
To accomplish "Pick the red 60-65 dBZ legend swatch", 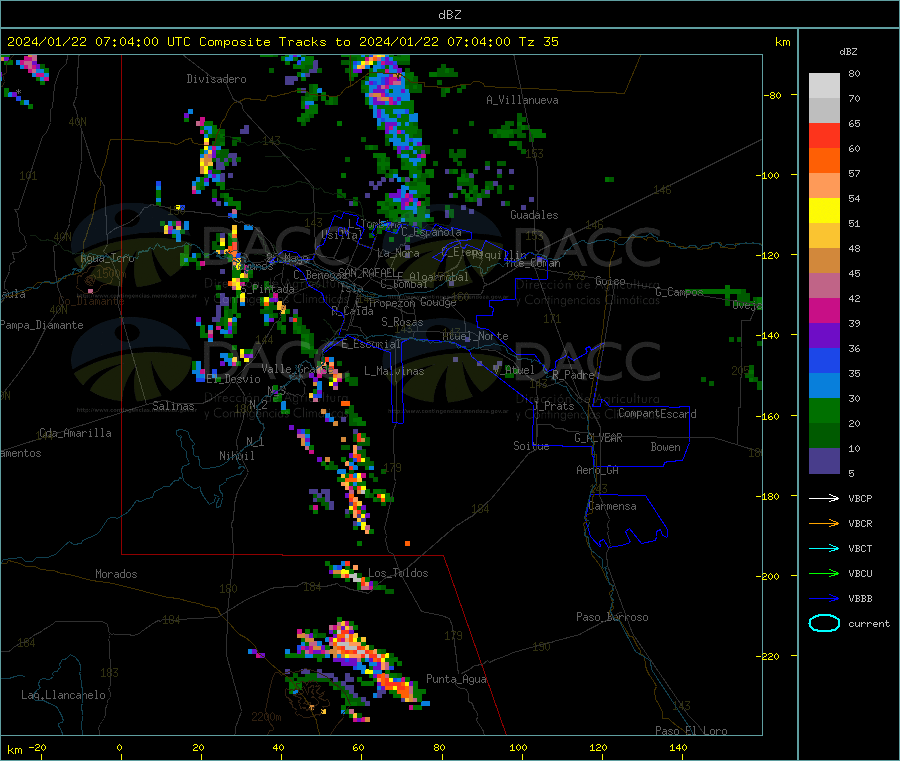I will 824,135.
